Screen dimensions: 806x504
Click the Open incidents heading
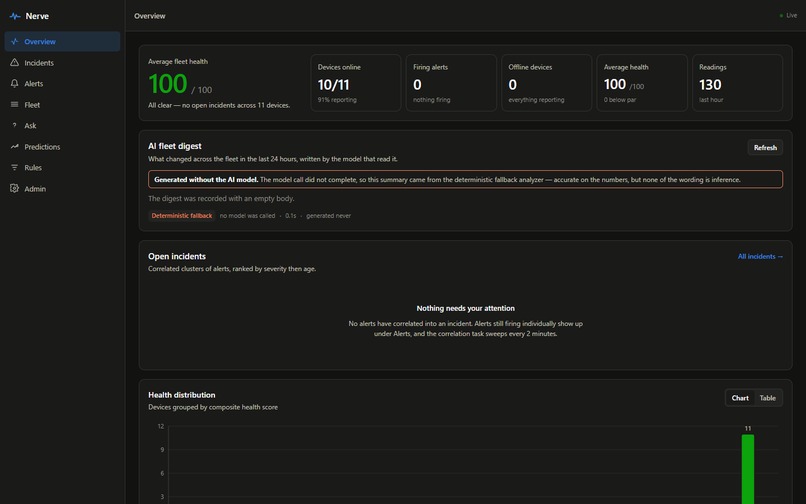[x=177, y=256]
